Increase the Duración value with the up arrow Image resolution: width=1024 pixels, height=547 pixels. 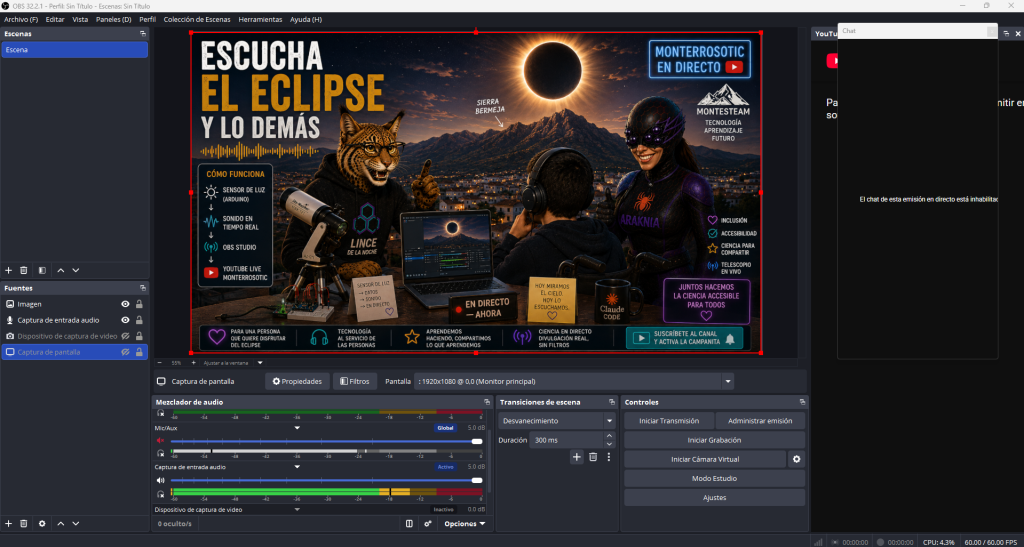pos(609,435)
